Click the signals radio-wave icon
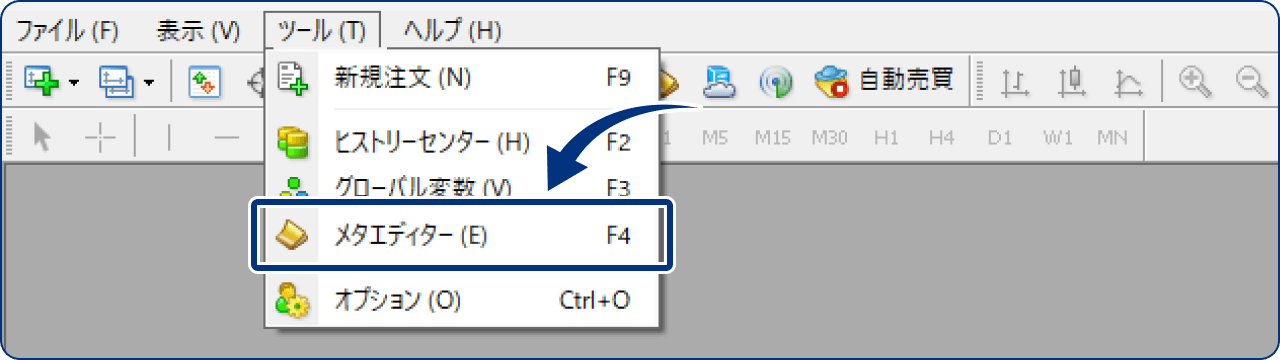Screen dimensions: 1280x360 pyautogui.click(x=776, y=81)
